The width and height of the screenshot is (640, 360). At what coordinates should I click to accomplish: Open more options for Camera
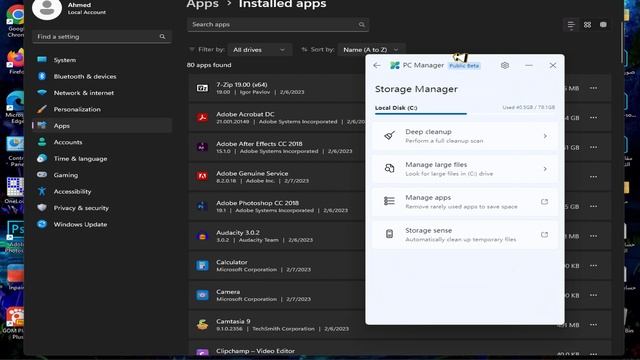point(593,295)
